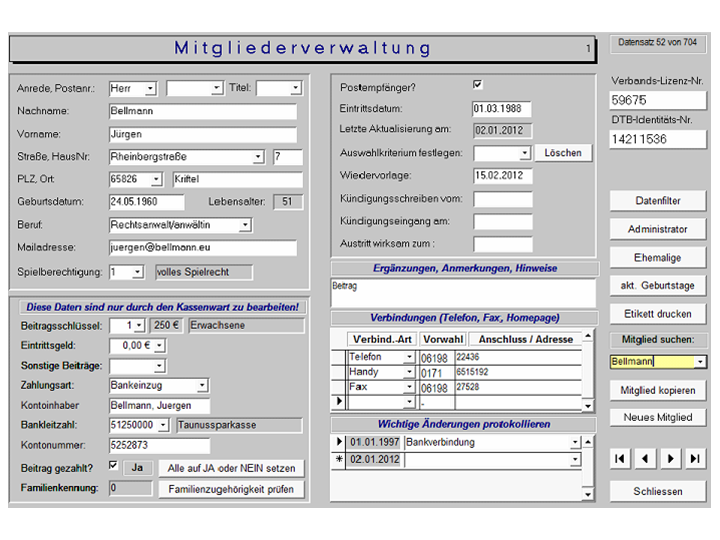Create a new member with Neues Mitglied
The height and width of the screenshot is (540, 720).
pyautogui.click(x=657, y=417)
